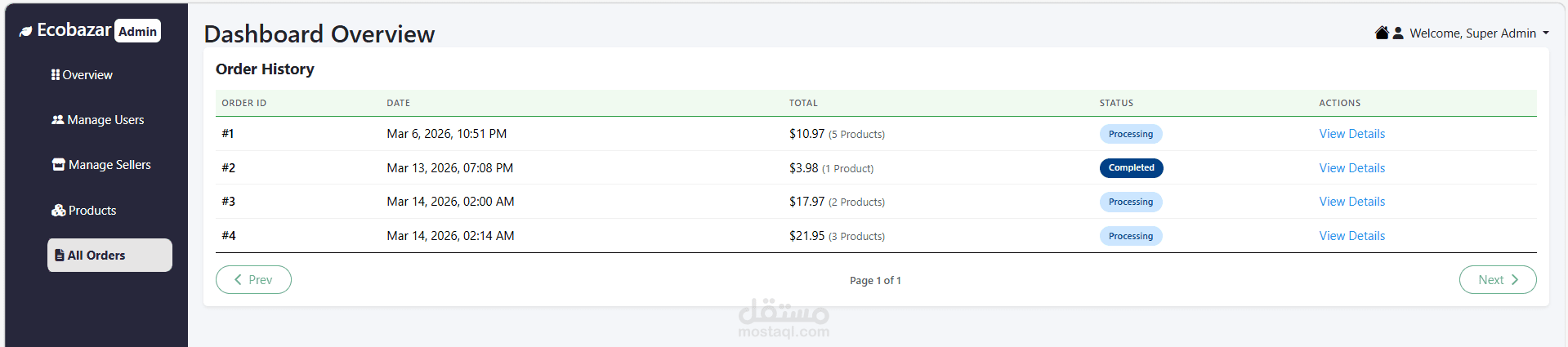The height and width of the screenshot is (347, 1568).
Task: Click the Ecobazar leaf logo icon
Action: coord(26,31)
